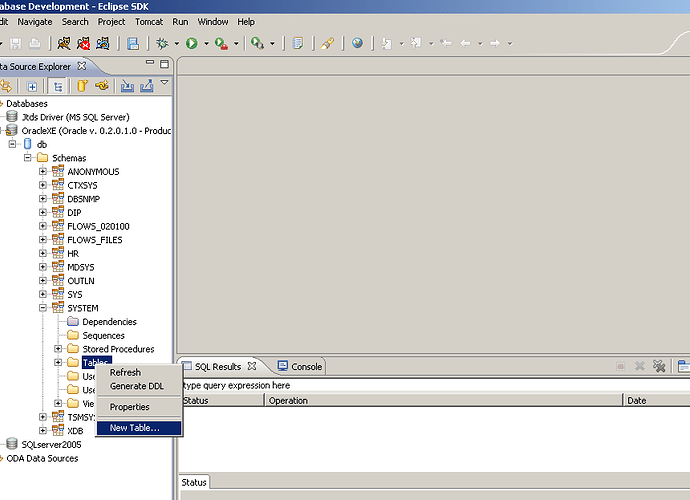The image size is (690, 500).
Task: Collapse the db database node
Action: 12,143
